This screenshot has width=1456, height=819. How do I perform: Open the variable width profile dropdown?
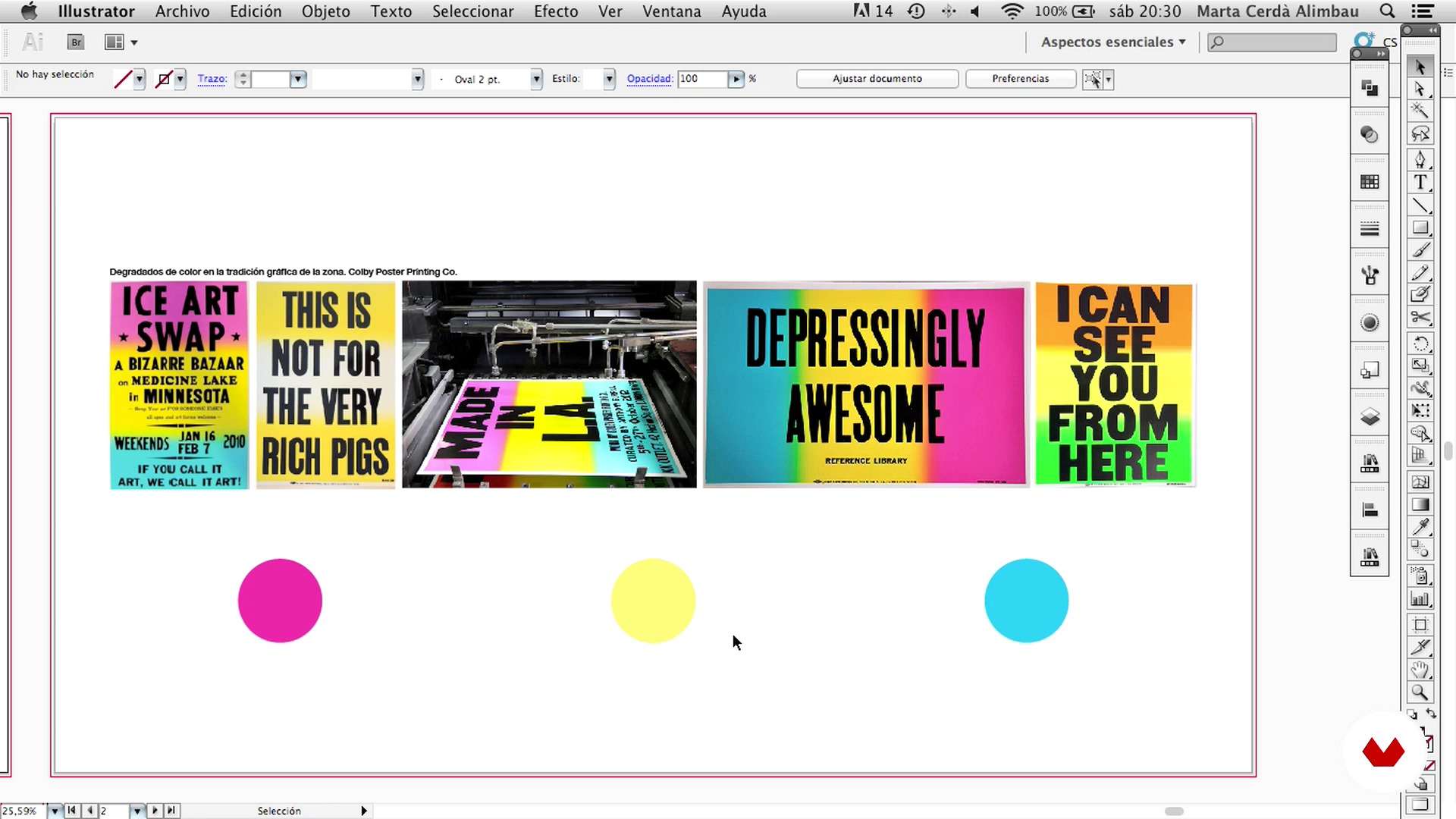(x=417, y=79)
